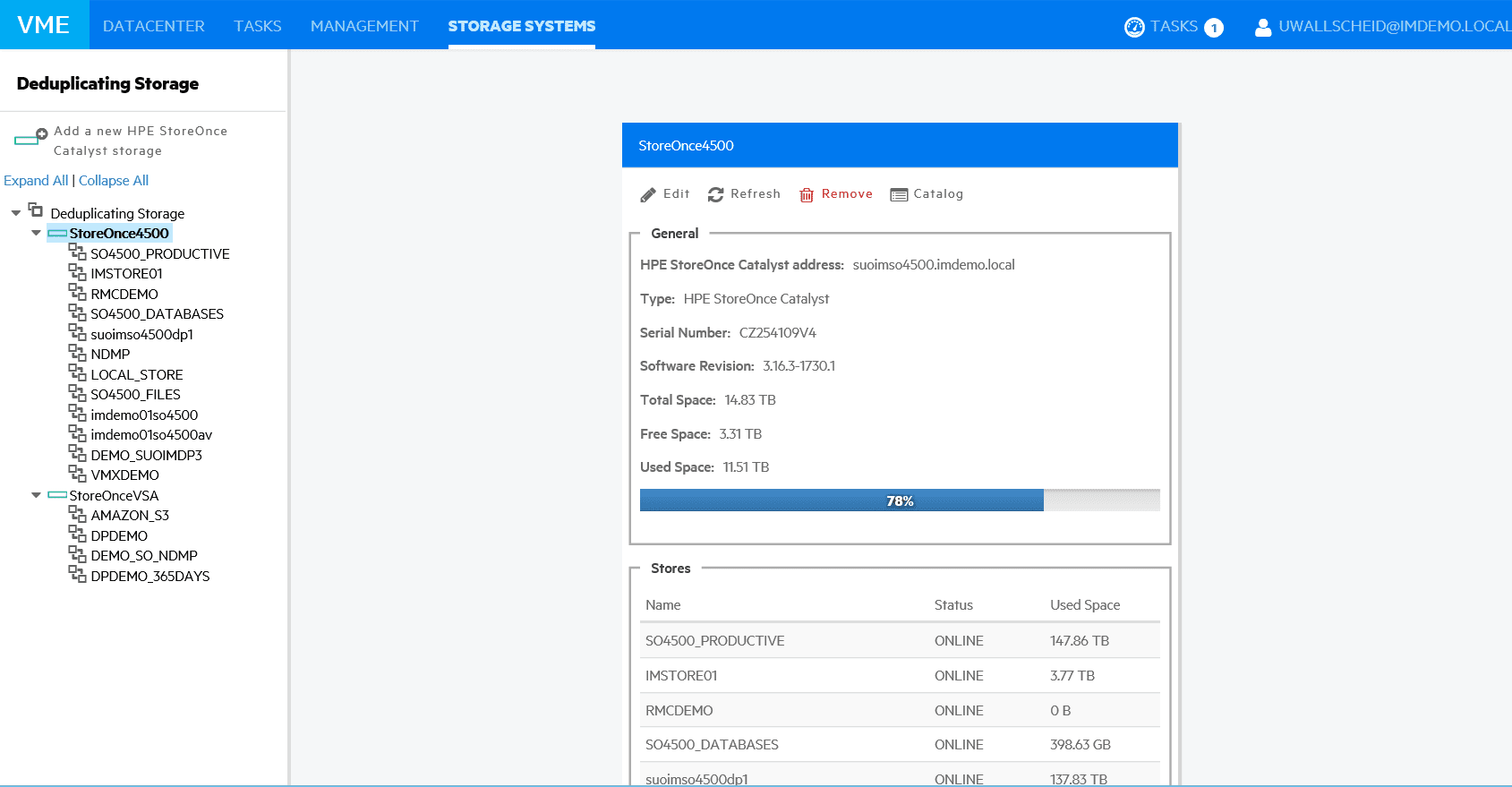The width and height of the screenshot is (1512, 787).
Task: Click the Expand All link
Action: tap(36, 180)
